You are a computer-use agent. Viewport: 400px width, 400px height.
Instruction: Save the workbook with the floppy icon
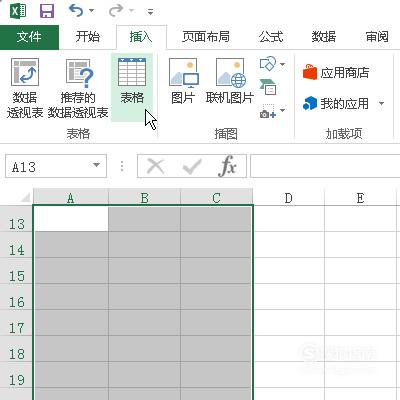[x=47, y=11]
